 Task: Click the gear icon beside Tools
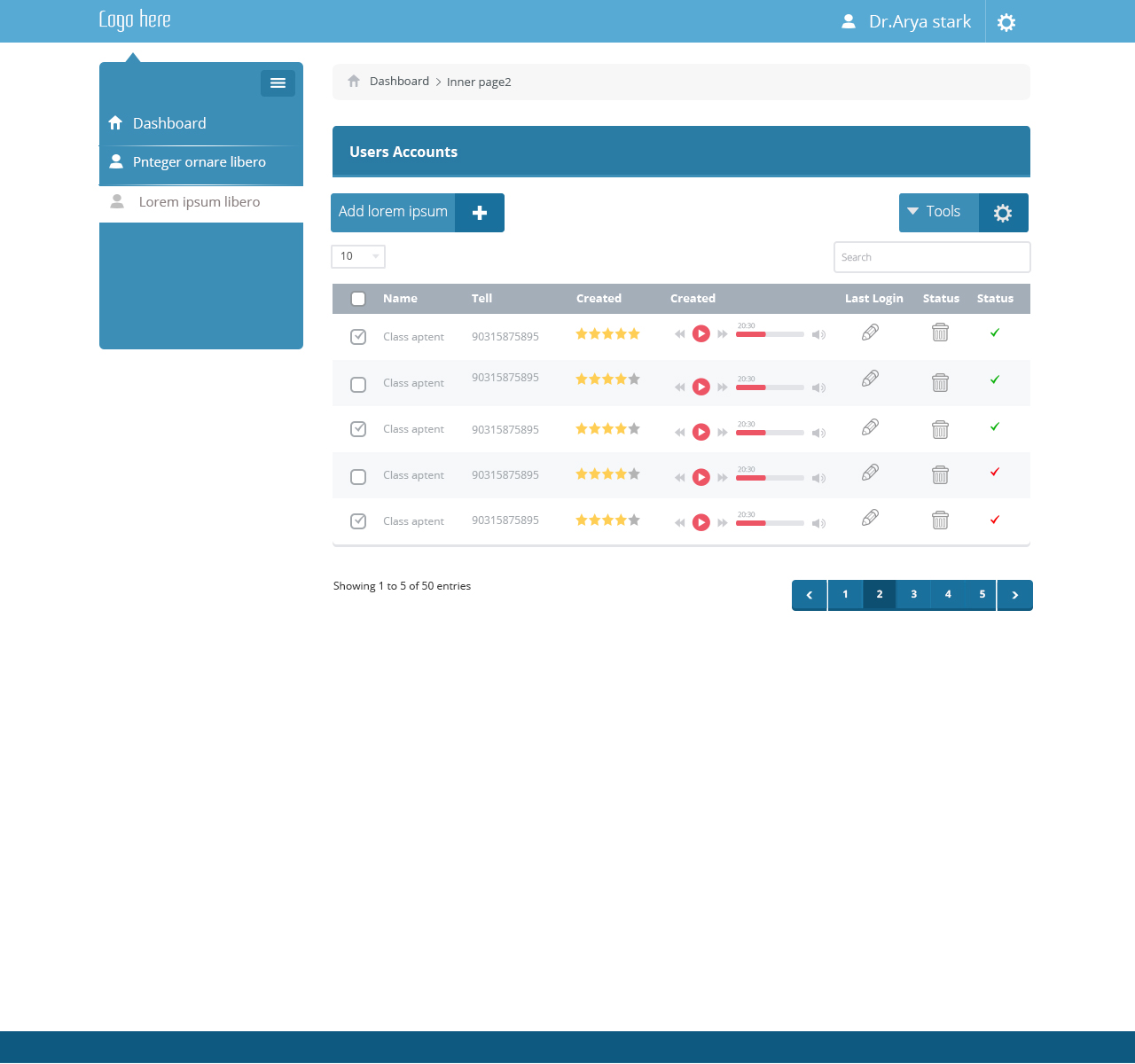tap(1003, 213)
